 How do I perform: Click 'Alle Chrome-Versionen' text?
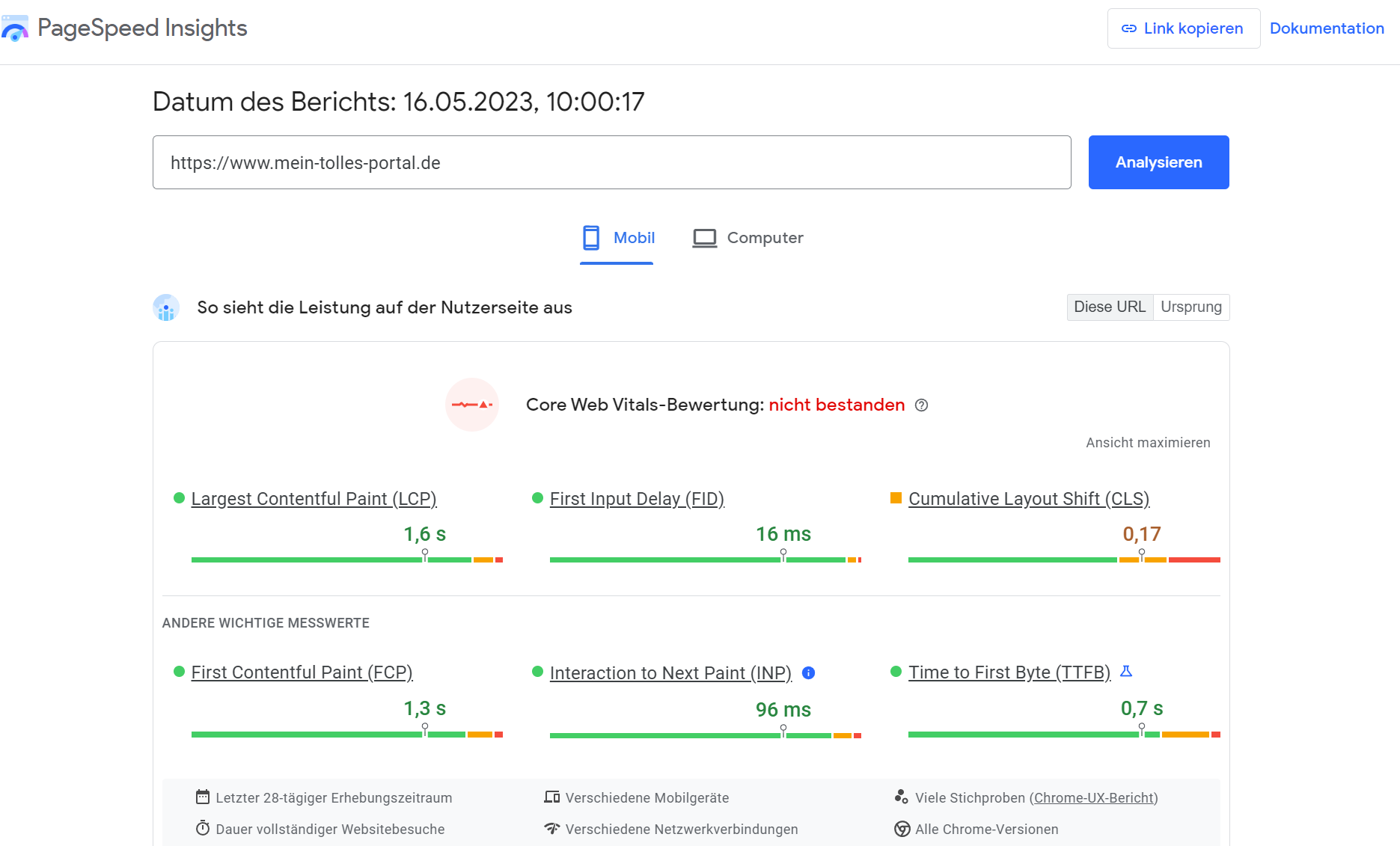tap(987, 830)
